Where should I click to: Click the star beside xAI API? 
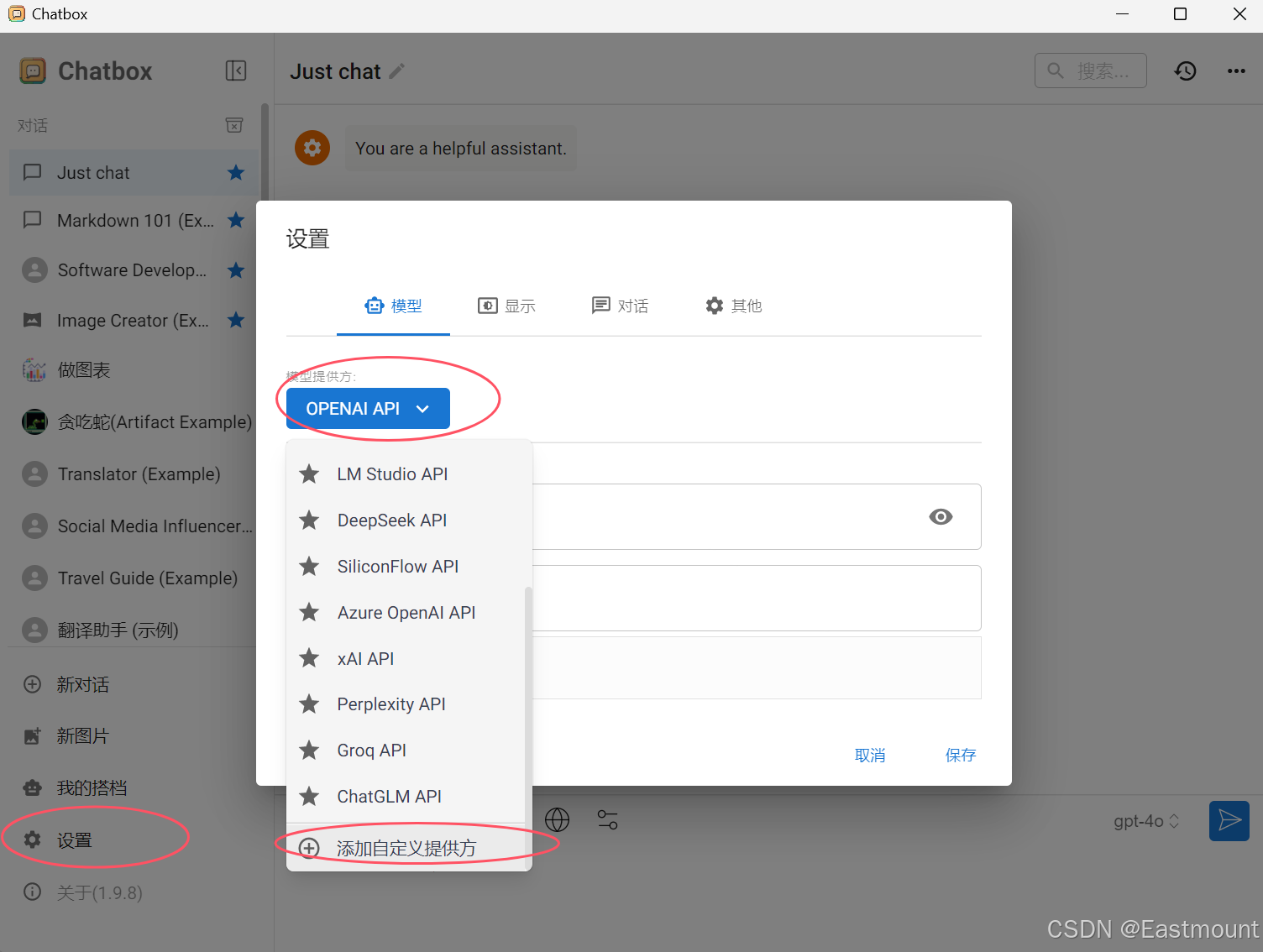[x=309, y=658]
